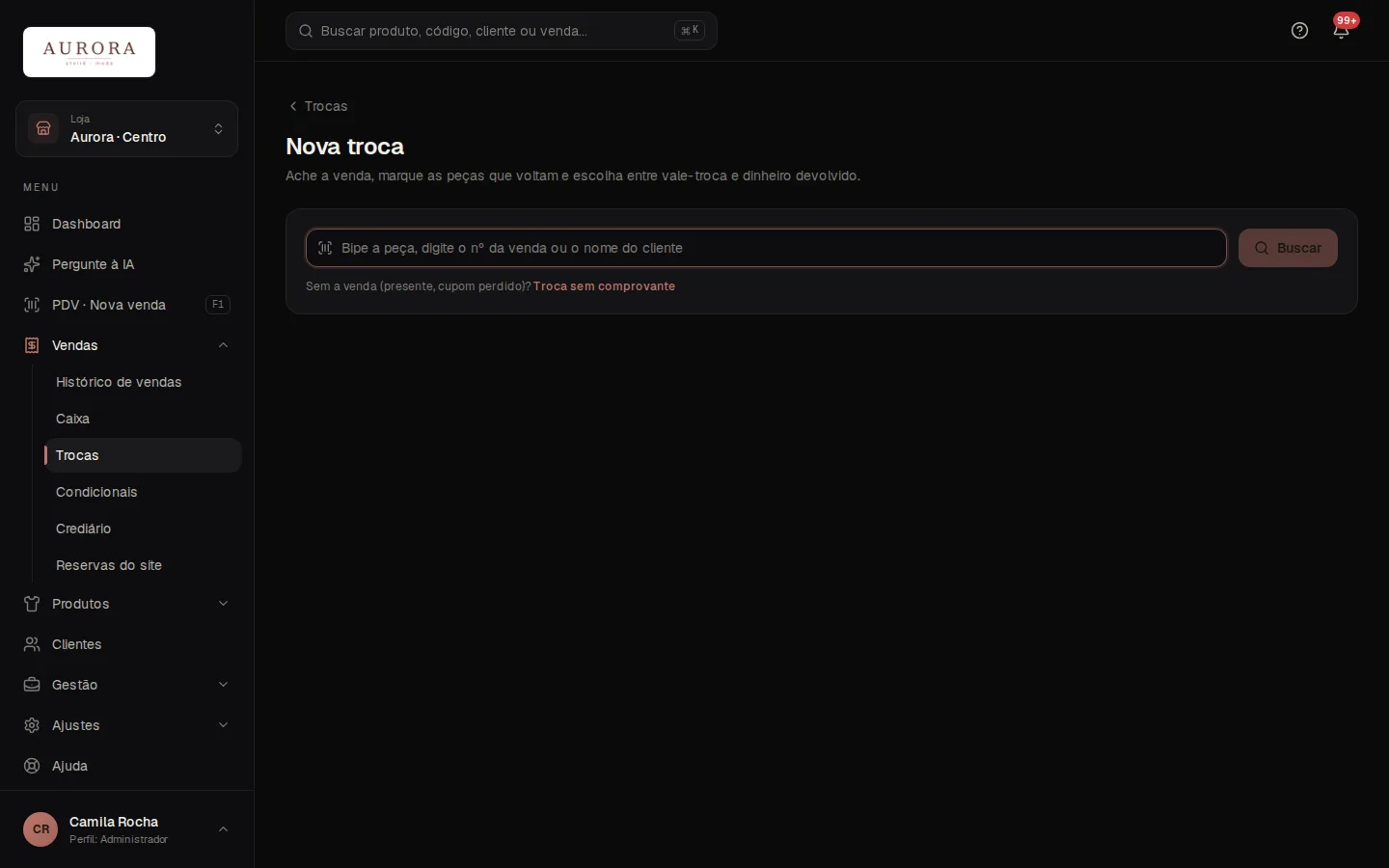Image resolution: width=1389 pixels, height=868 pixels.
Task: Click the PDV barcode scanner icon
Action: click(32, 305)
